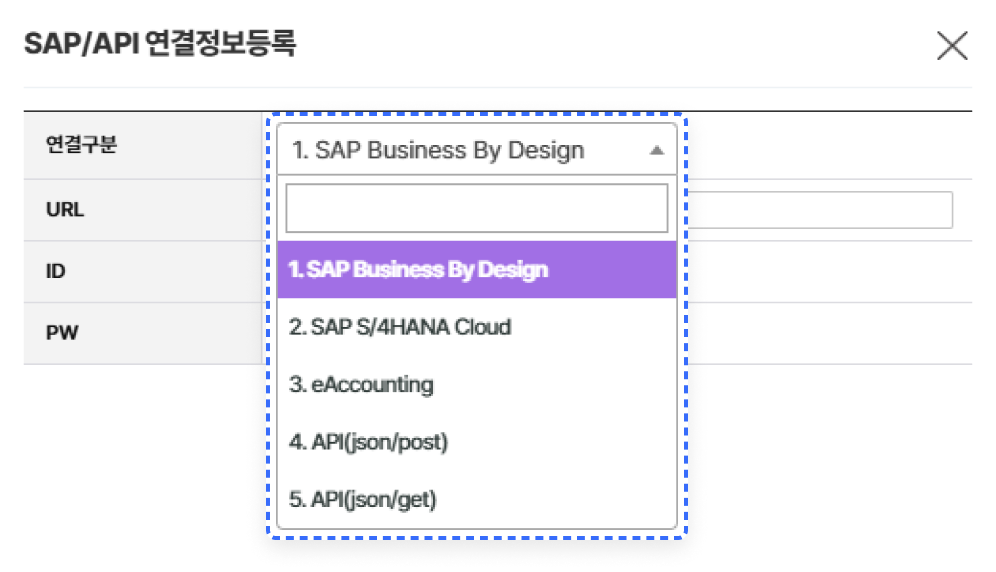
Task: Close the SAP/API 연결정보등록 dialog
Action: coord(952,46)
